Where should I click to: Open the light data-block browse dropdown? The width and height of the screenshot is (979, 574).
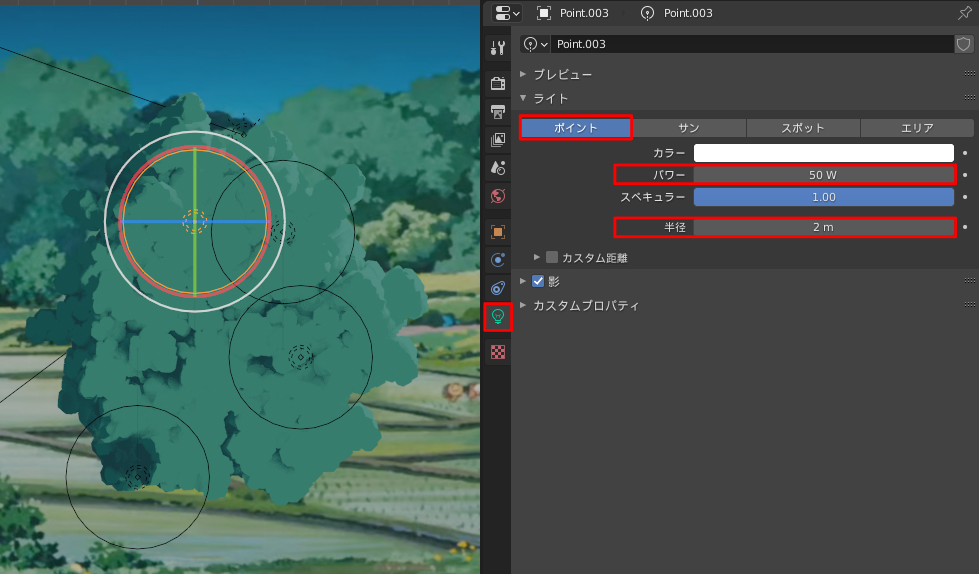(x=535, y=44)
